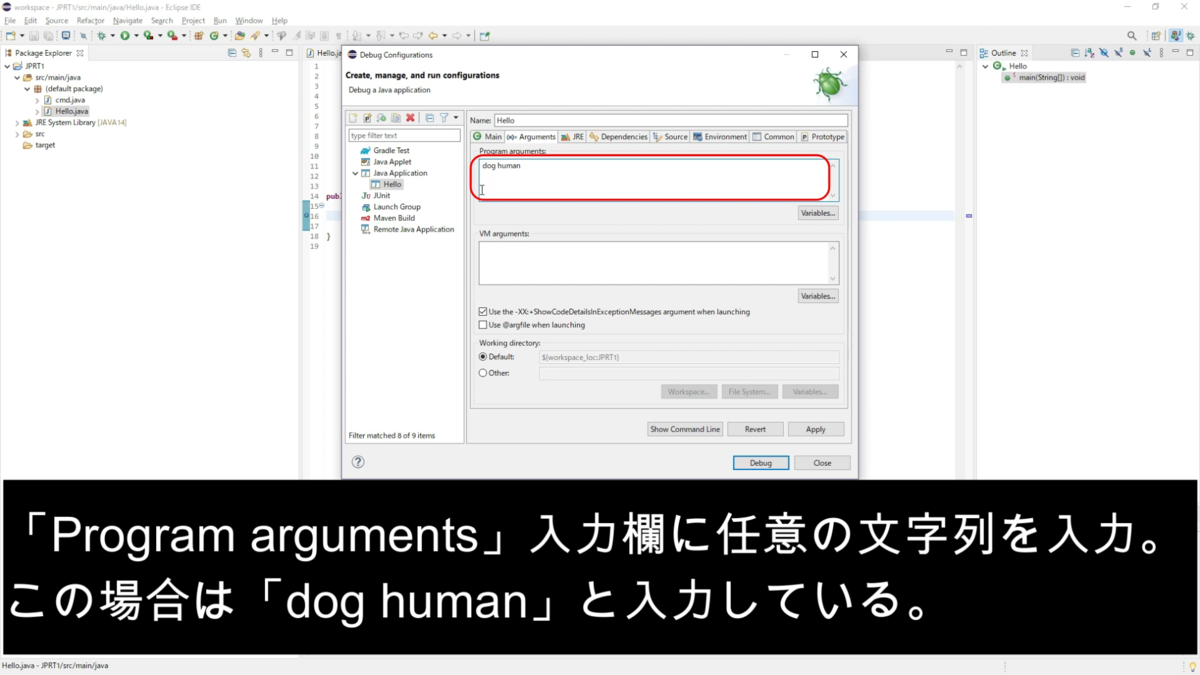Click the Search magnifier icon top right
The height and width of the screenshot is (675, 1200).
(1132, 36)
